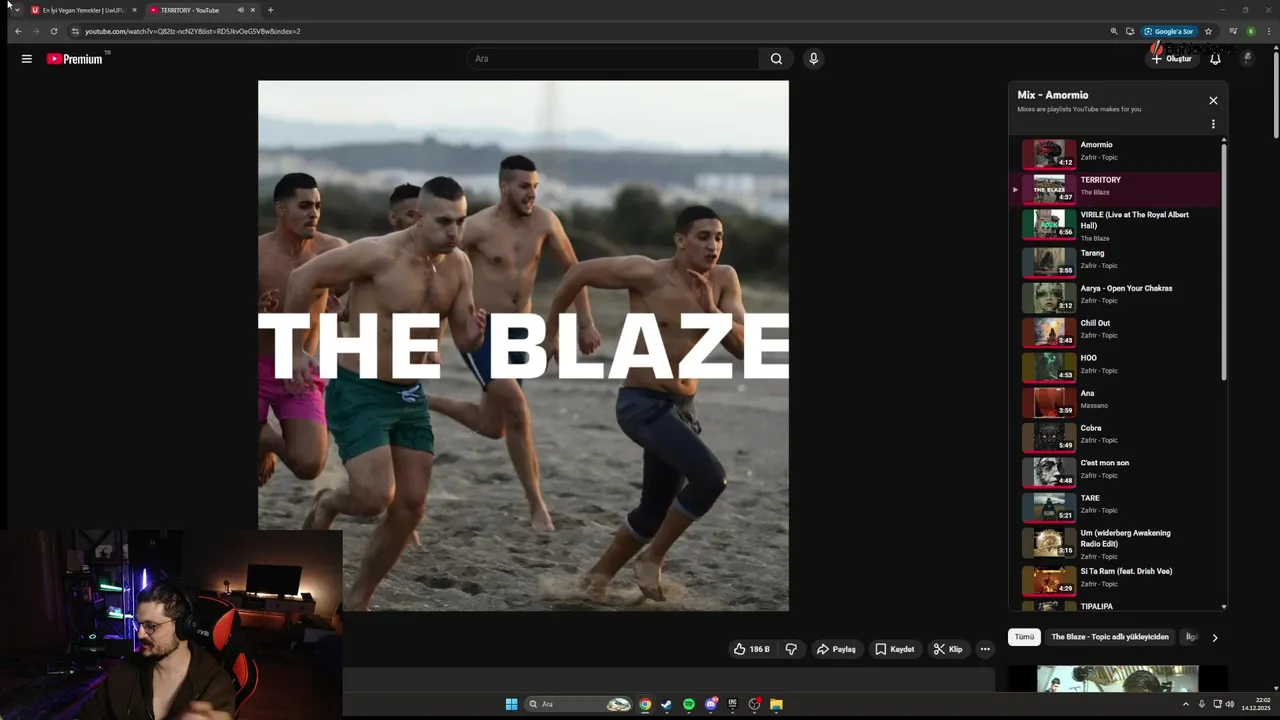Open the tab search dropdown arrow

click(17, 10)
